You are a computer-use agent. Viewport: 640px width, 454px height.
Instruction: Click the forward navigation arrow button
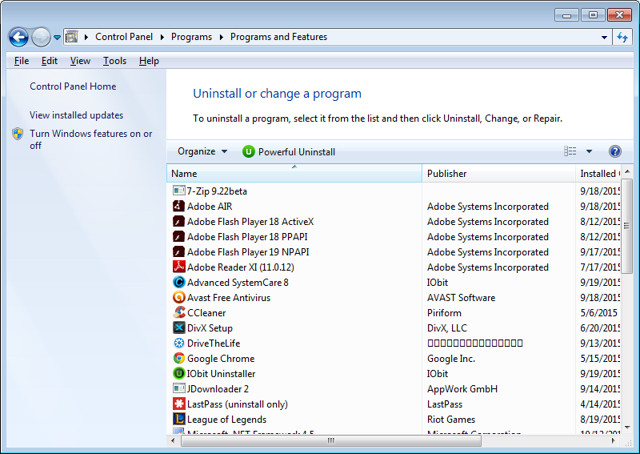pyautogui.click(x=41, y=38)
